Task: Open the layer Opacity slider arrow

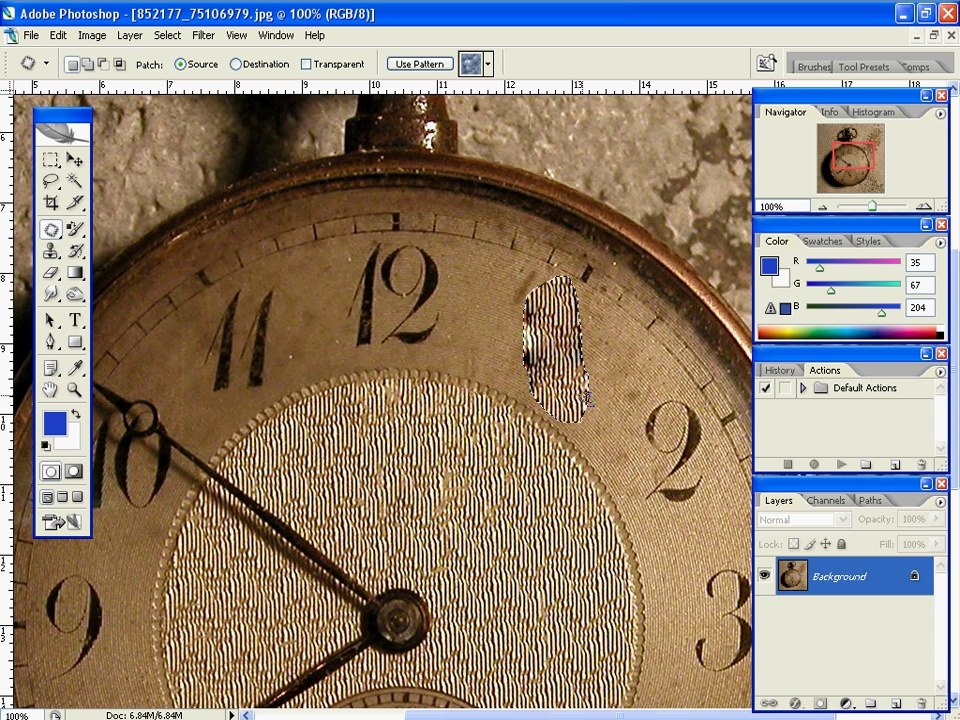Action: point(936,519)
